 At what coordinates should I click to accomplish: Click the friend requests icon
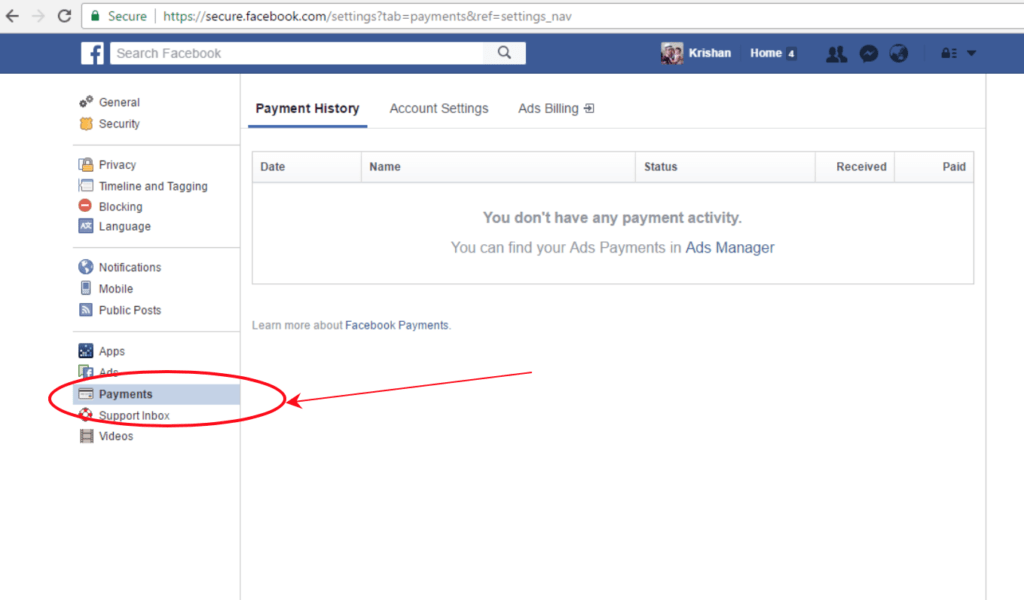836,53
